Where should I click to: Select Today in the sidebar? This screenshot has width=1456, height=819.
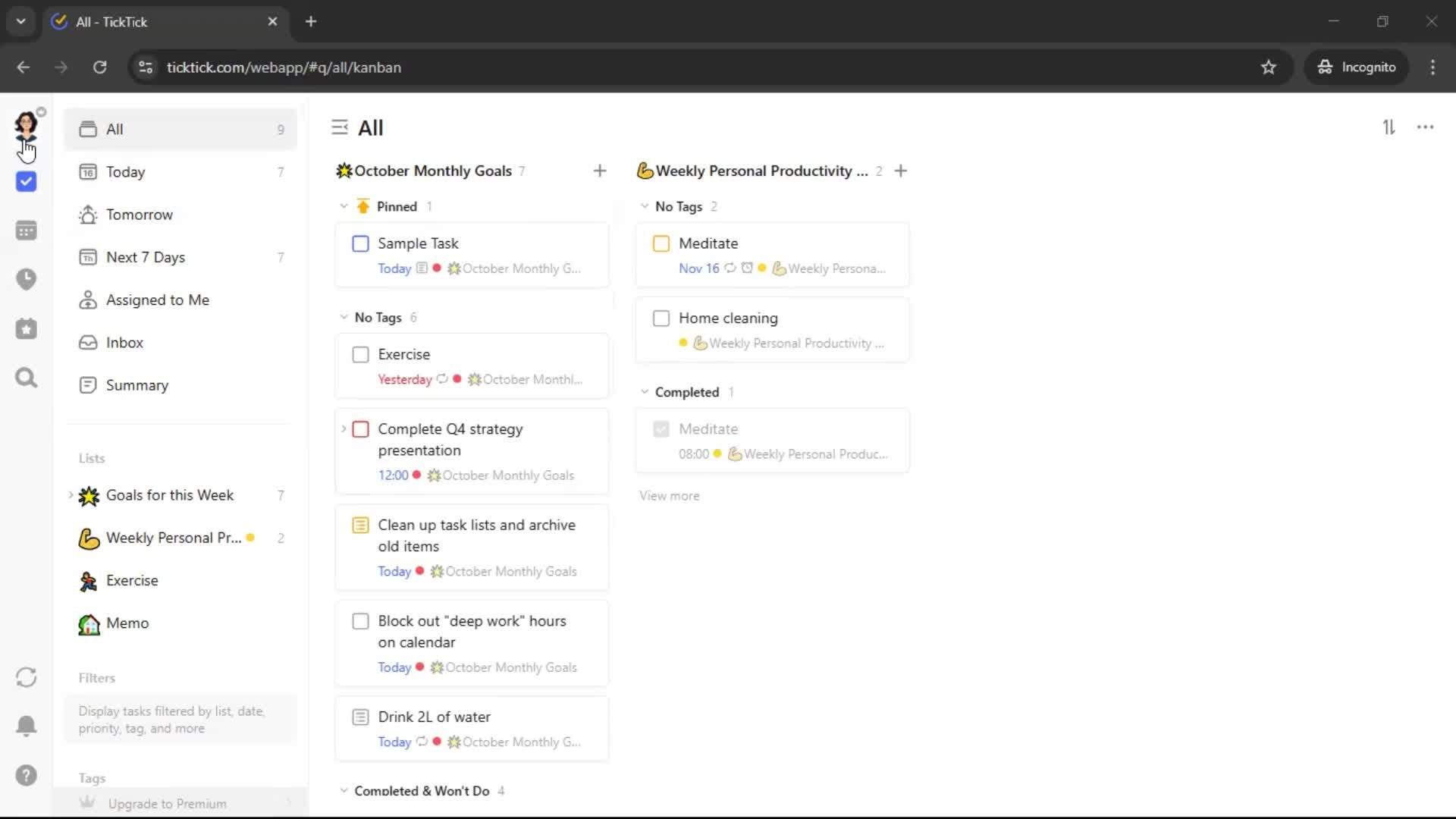click(x=125, y=172)
